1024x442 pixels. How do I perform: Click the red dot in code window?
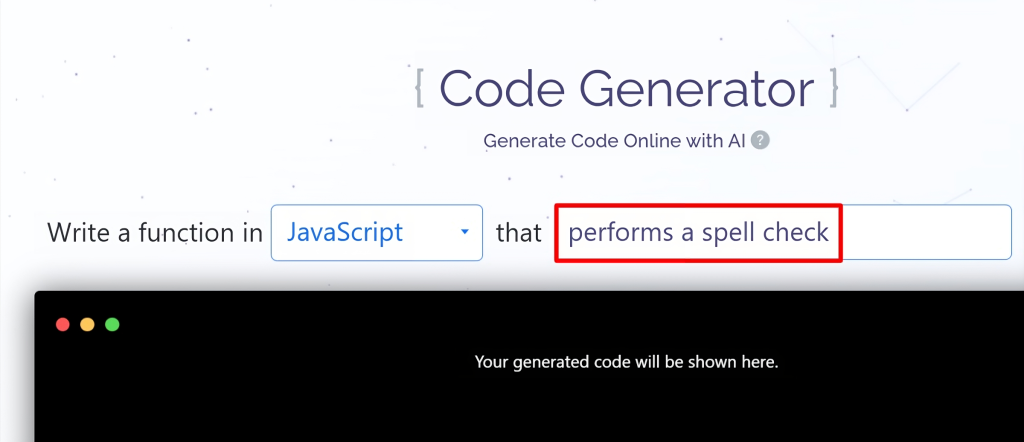pos(63,324)
